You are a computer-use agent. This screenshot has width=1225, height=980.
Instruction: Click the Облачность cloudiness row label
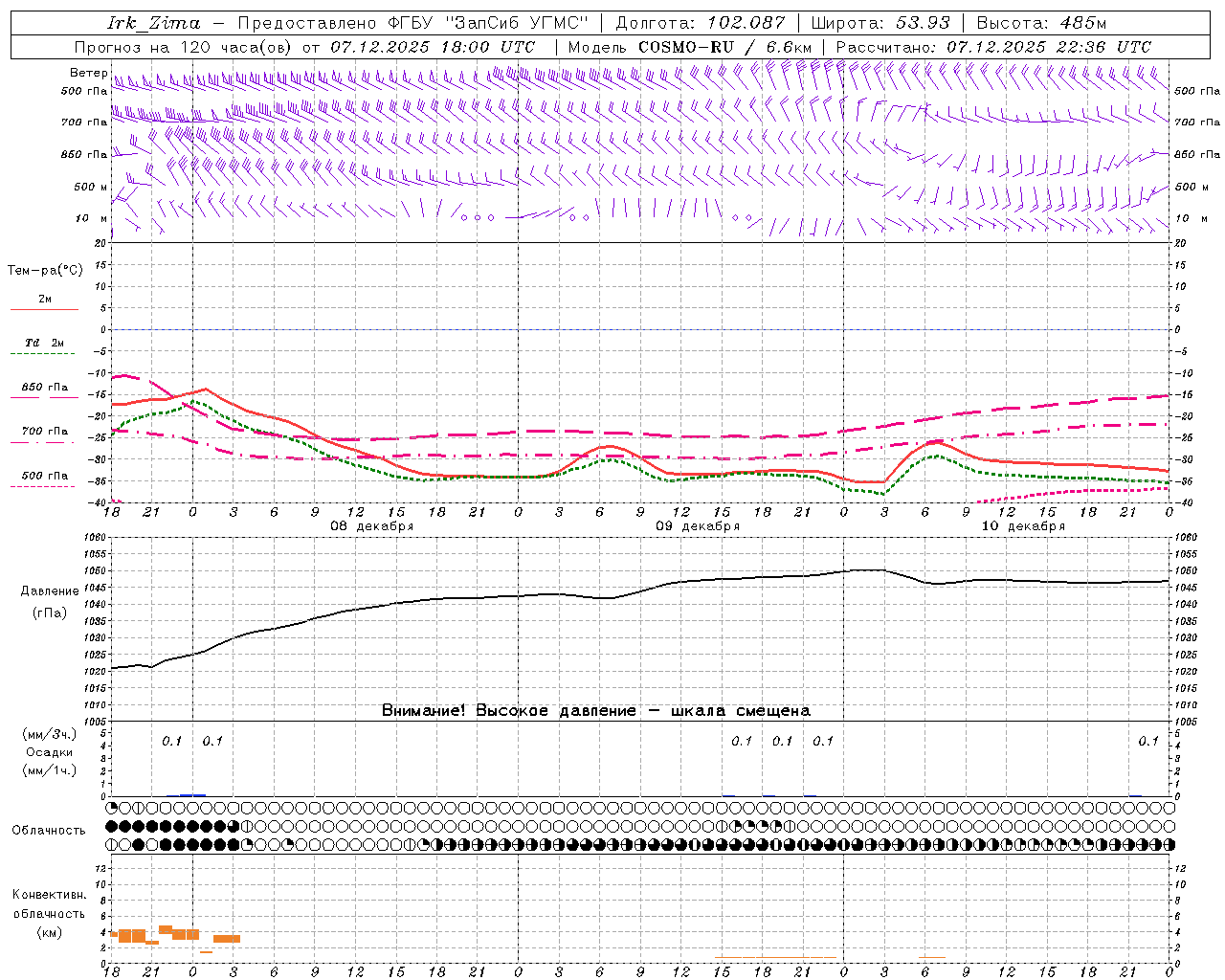[49, 831]
